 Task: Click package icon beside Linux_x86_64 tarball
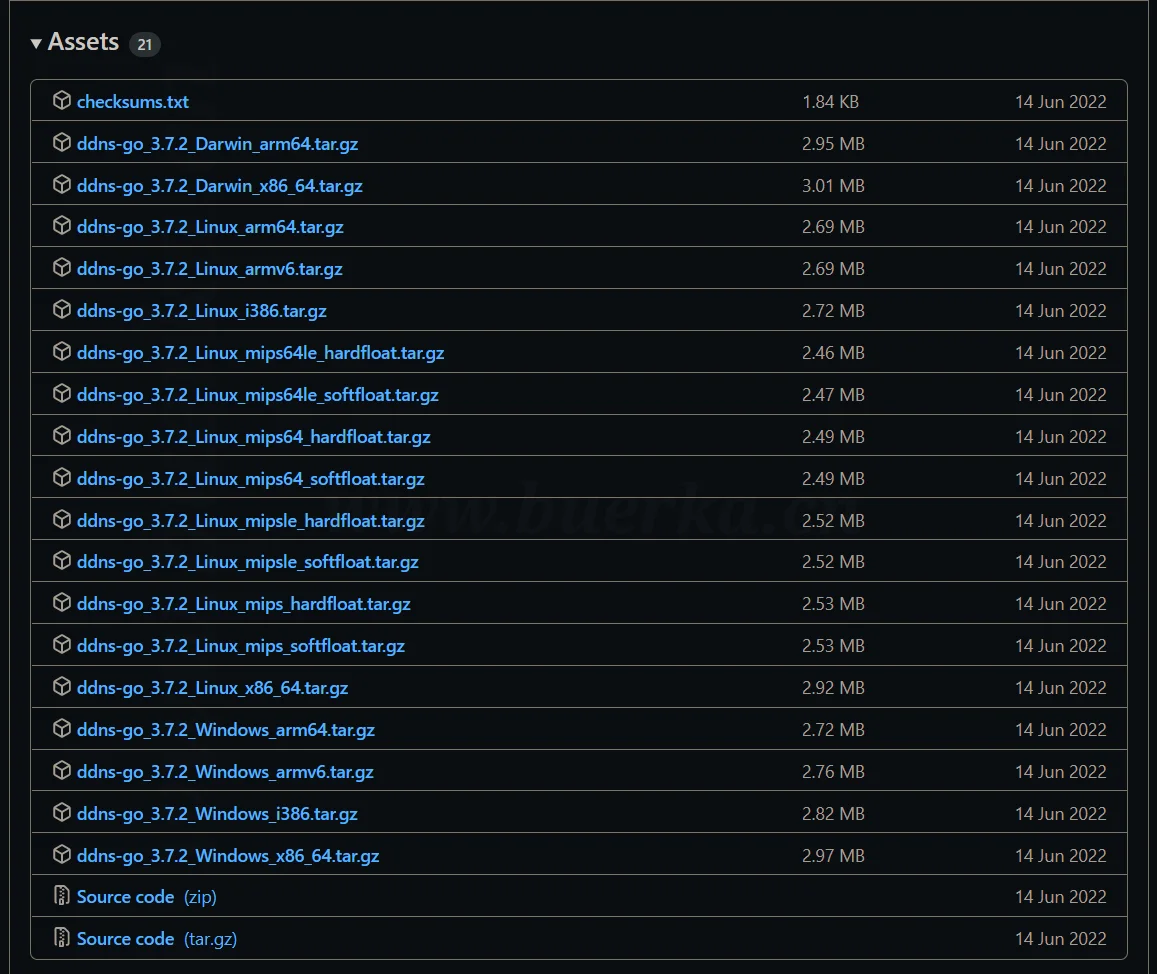coord(62,688)
